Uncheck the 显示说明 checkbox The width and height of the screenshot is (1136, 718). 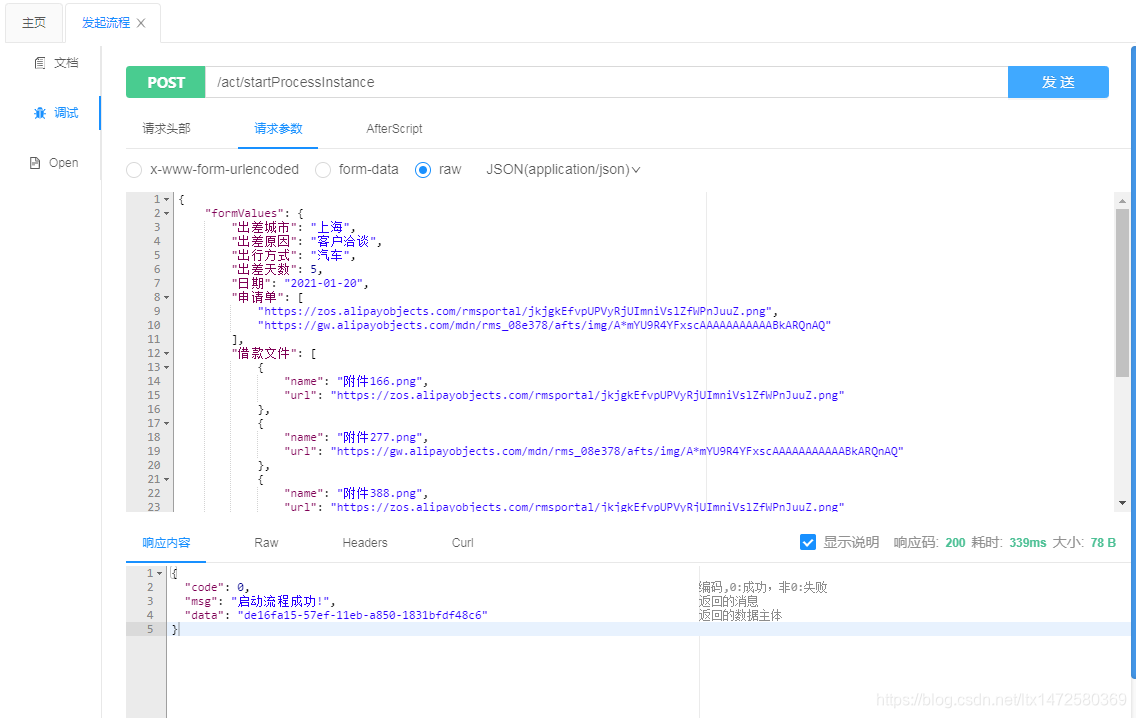click(x=808, y=542)
